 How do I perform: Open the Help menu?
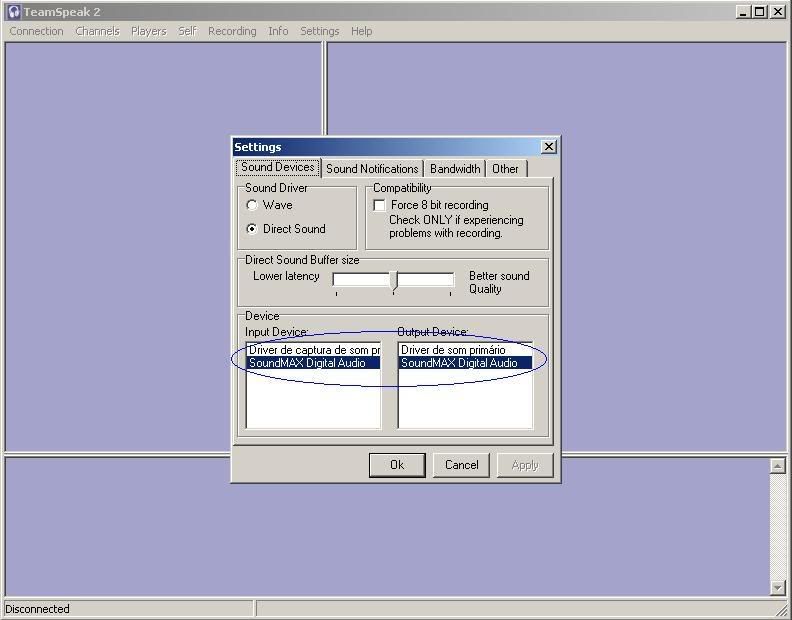[x=362, y=31]
